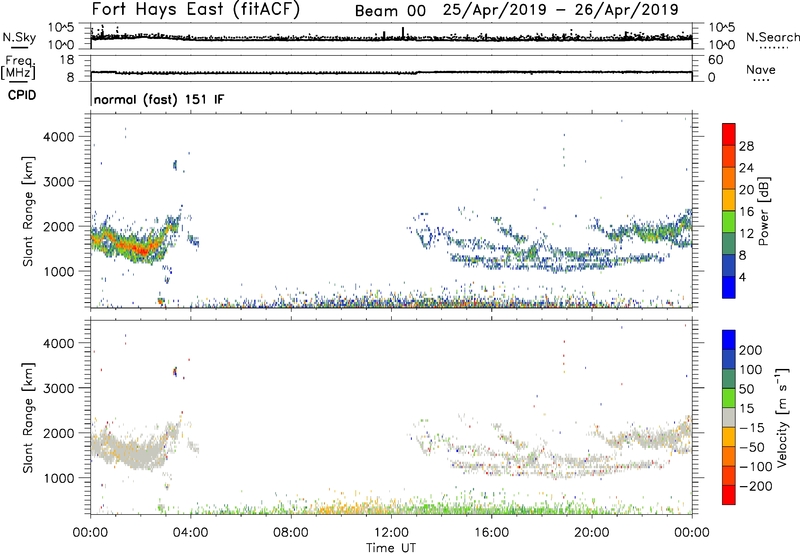Click the '16:00' time axis tick label

coord(491,533)
